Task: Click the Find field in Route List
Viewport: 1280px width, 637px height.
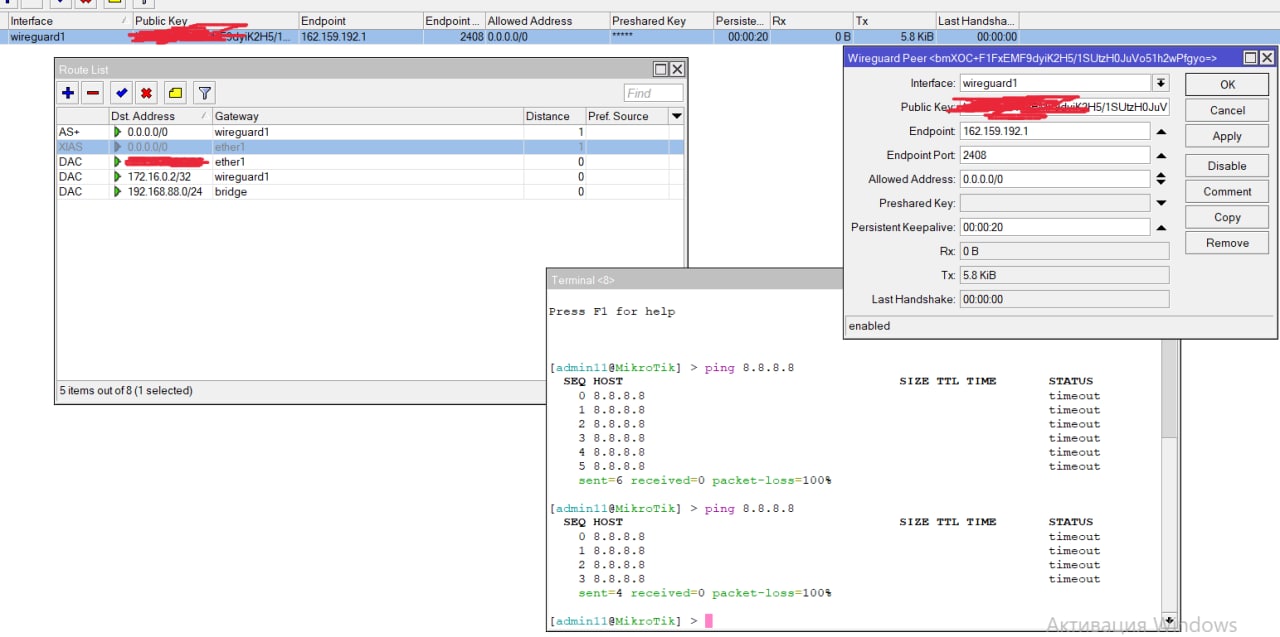Action: coord(653,93)
